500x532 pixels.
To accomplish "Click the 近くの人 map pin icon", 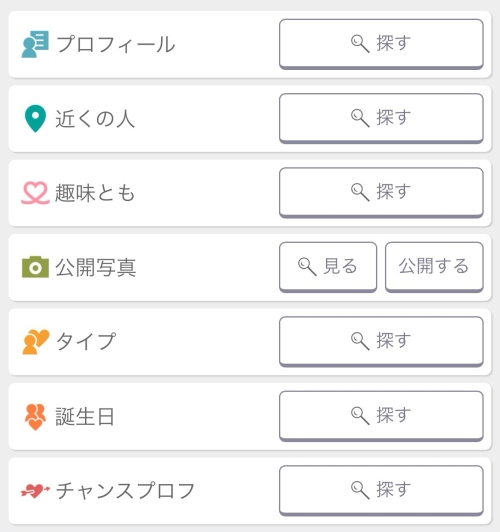I will pyautogui.click(x=35, y=118).
